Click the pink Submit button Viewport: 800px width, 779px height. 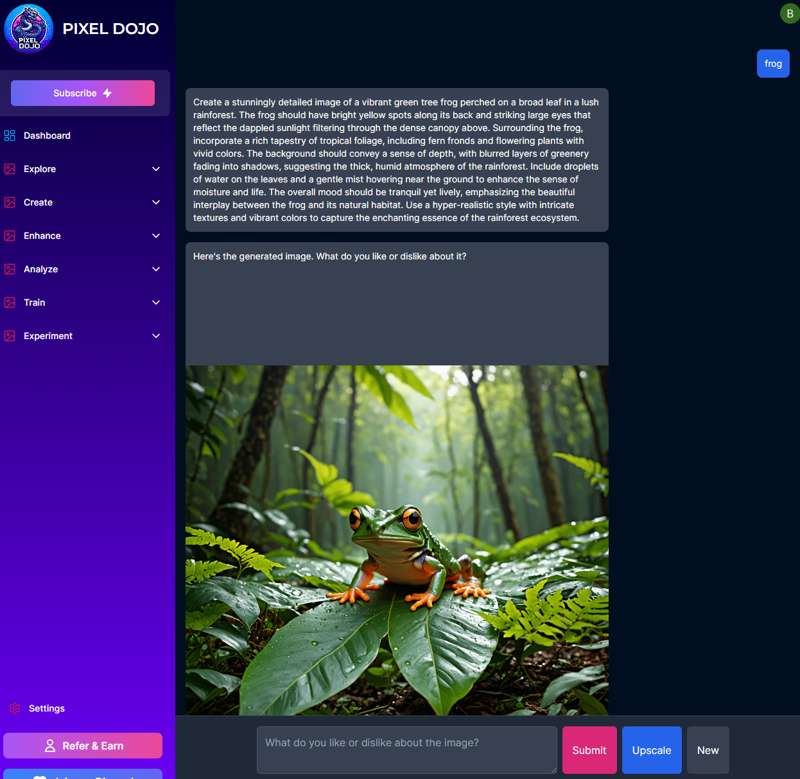click(x=589, y=750)
